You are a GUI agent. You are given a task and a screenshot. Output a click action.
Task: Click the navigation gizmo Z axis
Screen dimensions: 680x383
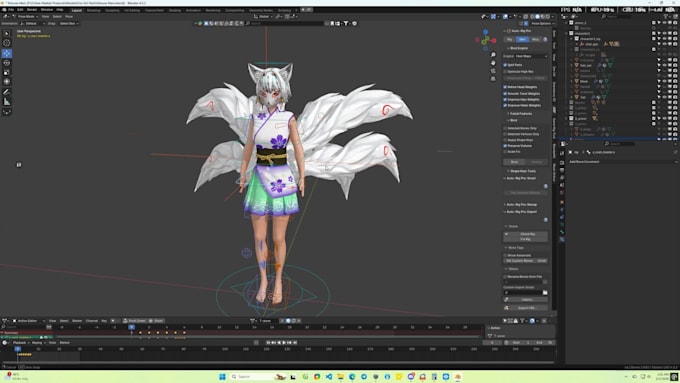[x=486, y=32]
